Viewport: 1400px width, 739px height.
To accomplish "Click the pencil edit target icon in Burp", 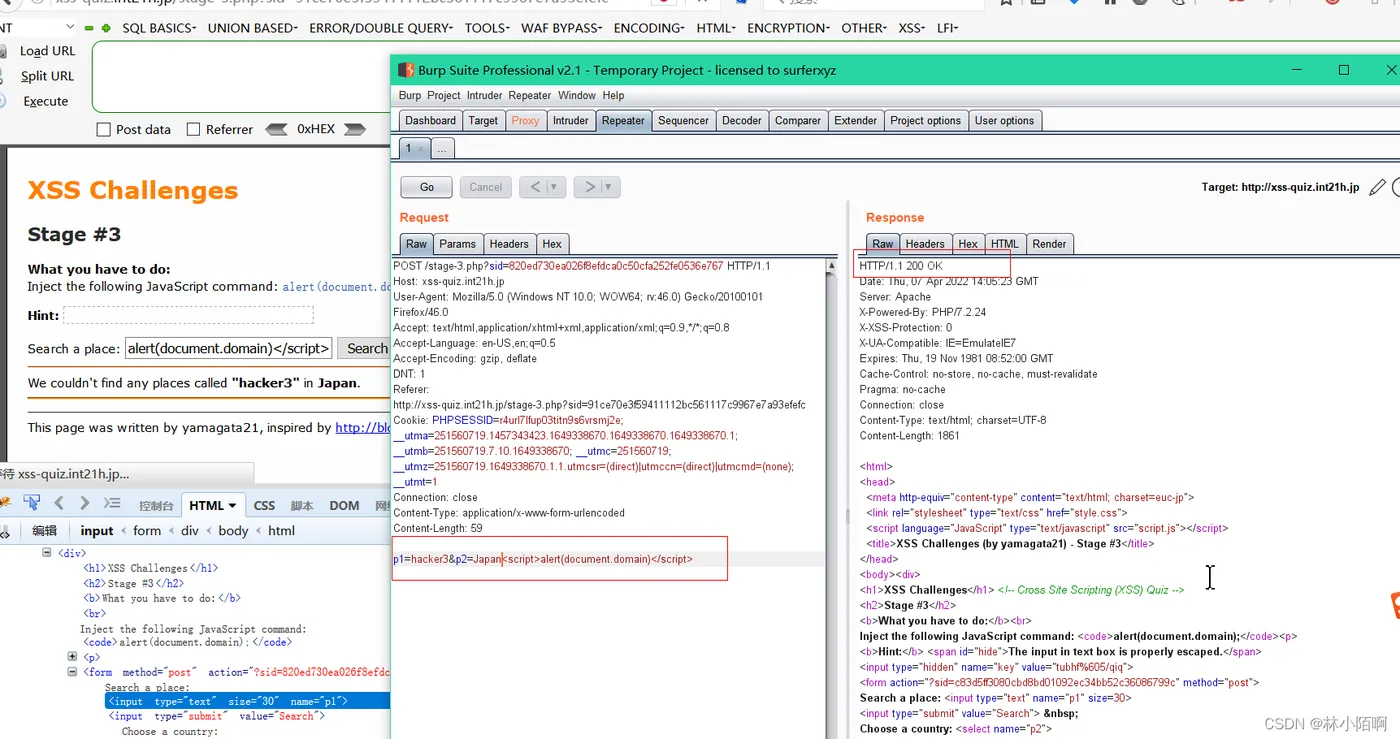I will pos(1377,187).
